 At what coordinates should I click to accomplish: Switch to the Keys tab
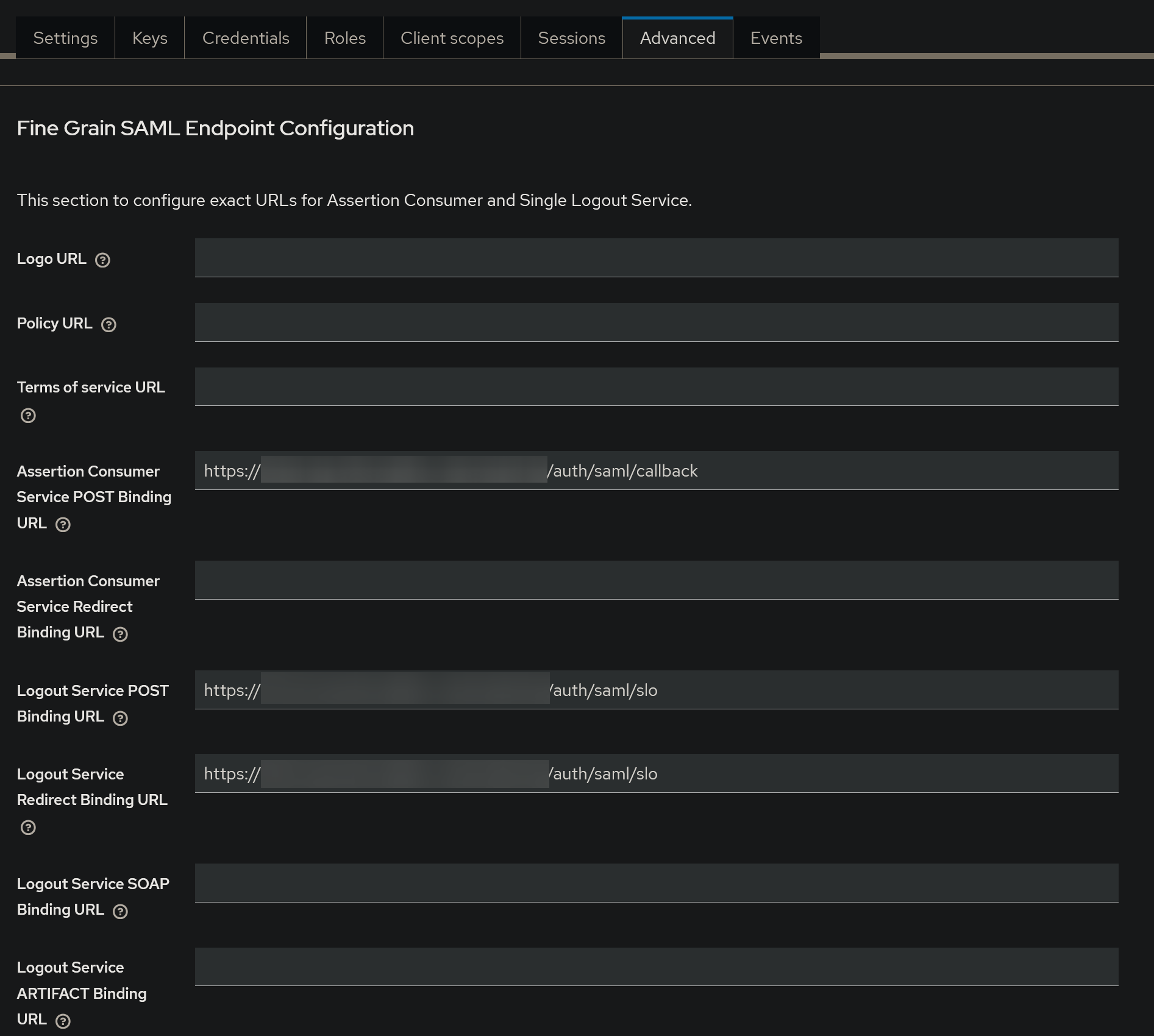coord(149,38)
